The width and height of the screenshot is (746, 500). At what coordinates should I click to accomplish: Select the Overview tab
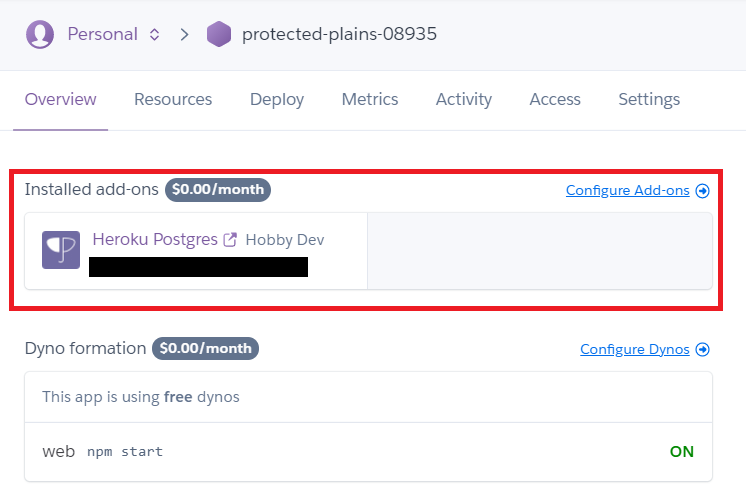point(60,99)
